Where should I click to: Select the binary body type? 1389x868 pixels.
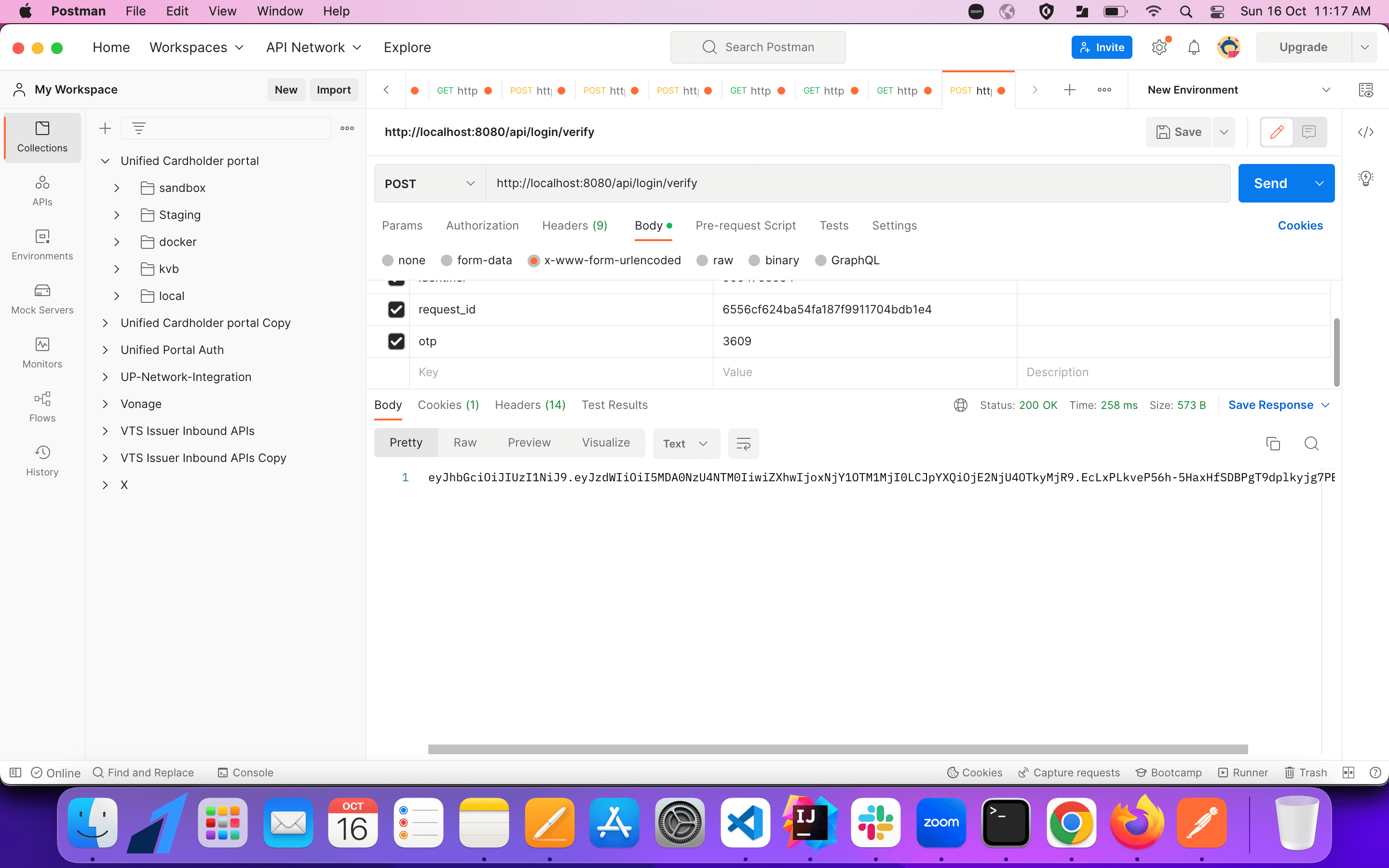click(774, 260)
